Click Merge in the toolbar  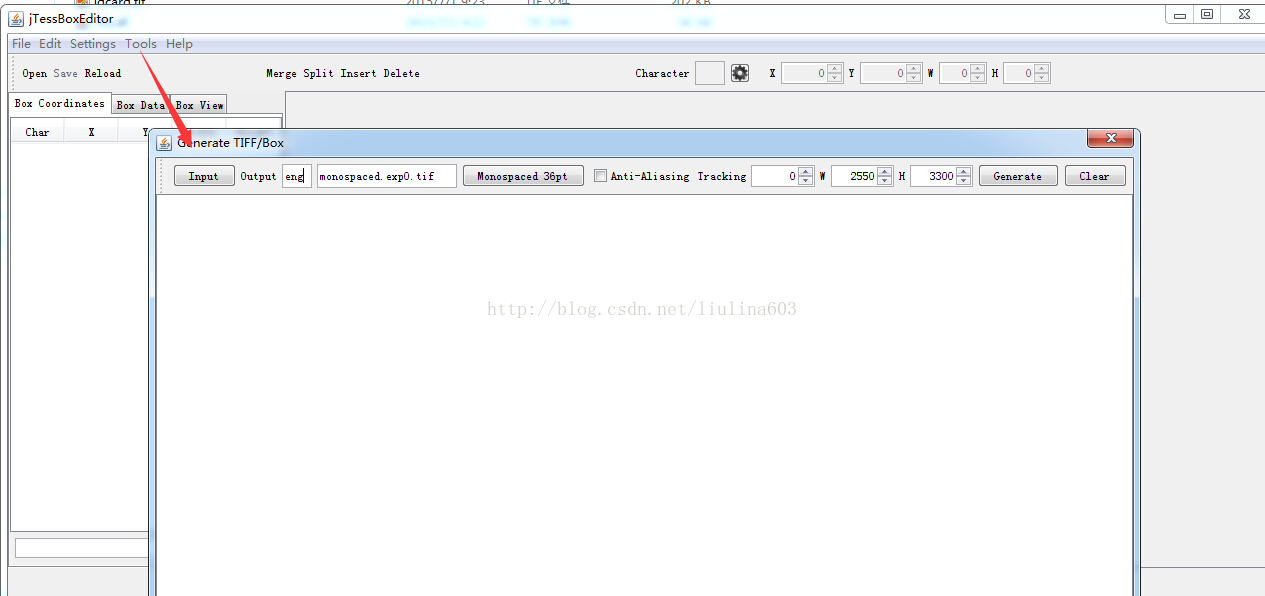[x=281, y=73]
